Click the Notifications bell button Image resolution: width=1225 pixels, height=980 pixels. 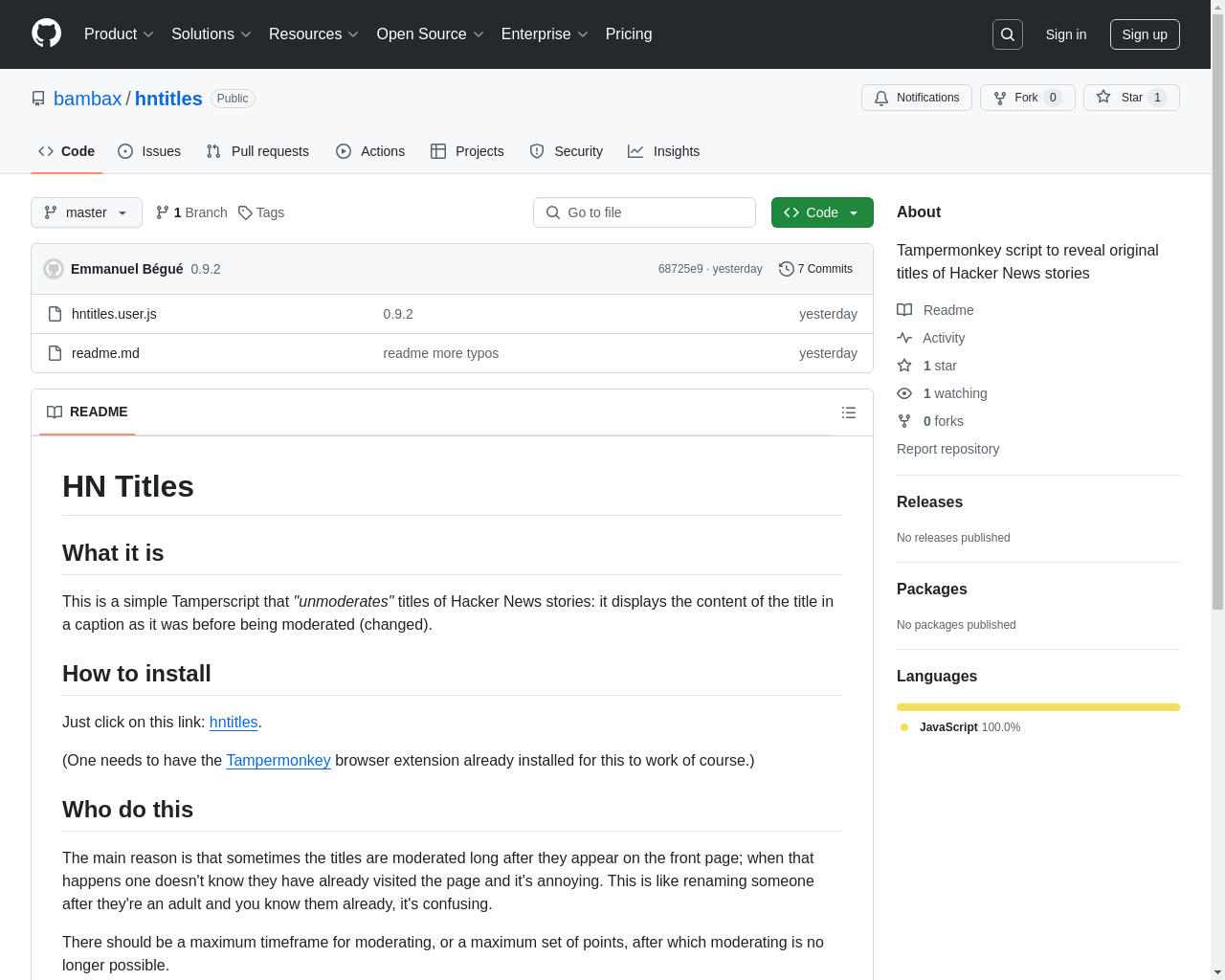tap(917, 98)
